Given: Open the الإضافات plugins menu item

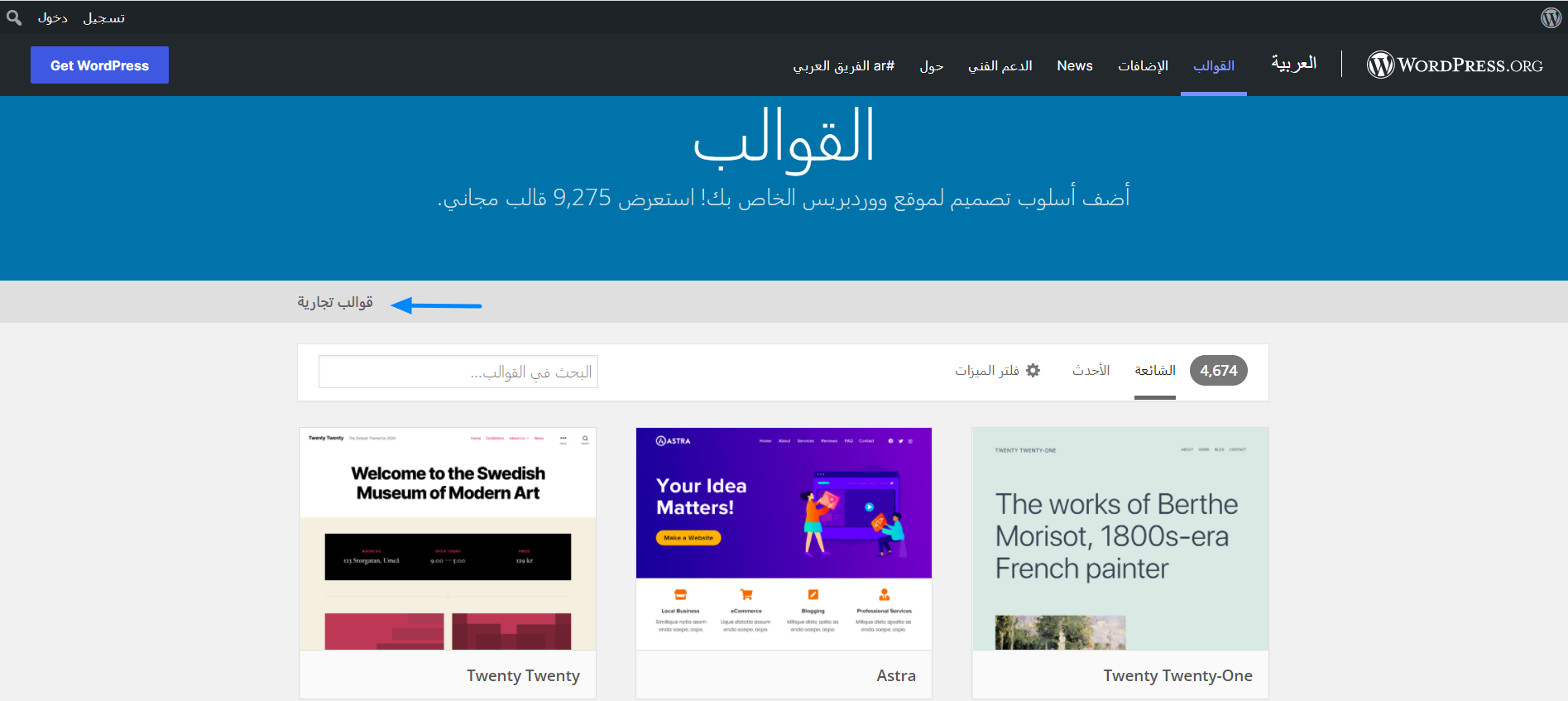Looking at the screenshot, I should point(1143,65).
